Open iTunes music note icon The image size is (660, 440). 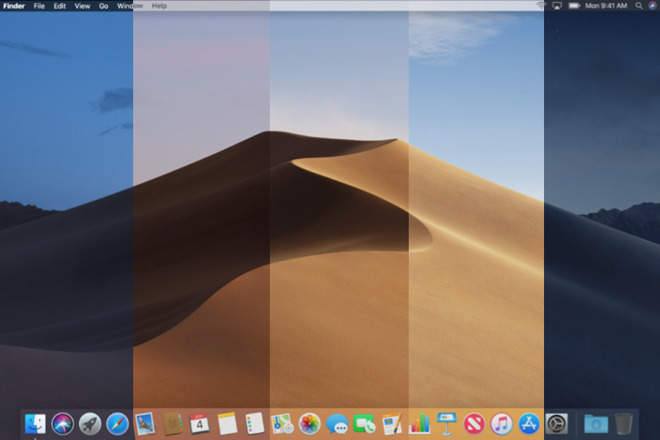[x=501, y=424]
